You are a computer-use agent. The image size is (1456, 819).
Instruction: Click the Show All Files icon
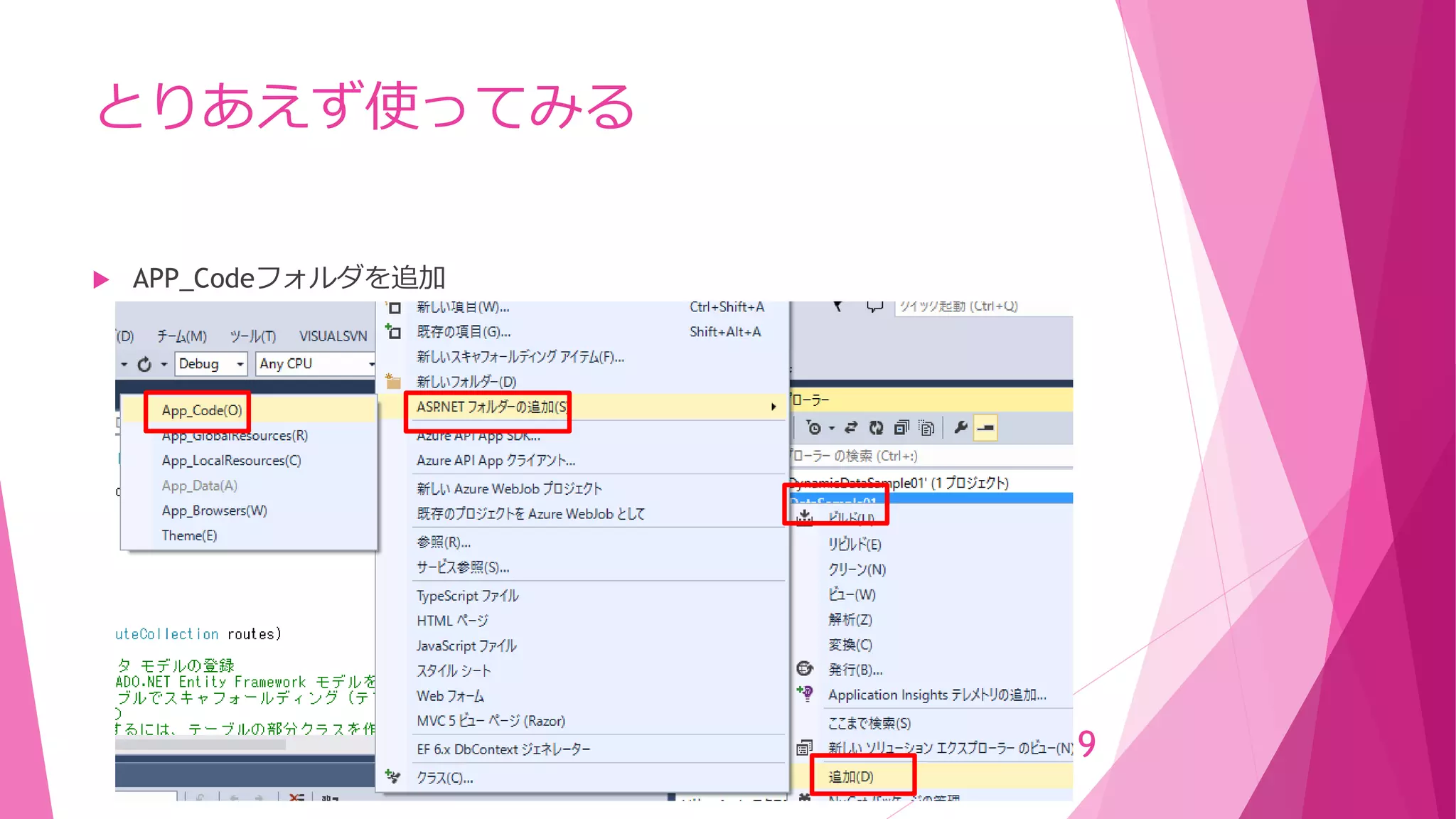(926, 428)
